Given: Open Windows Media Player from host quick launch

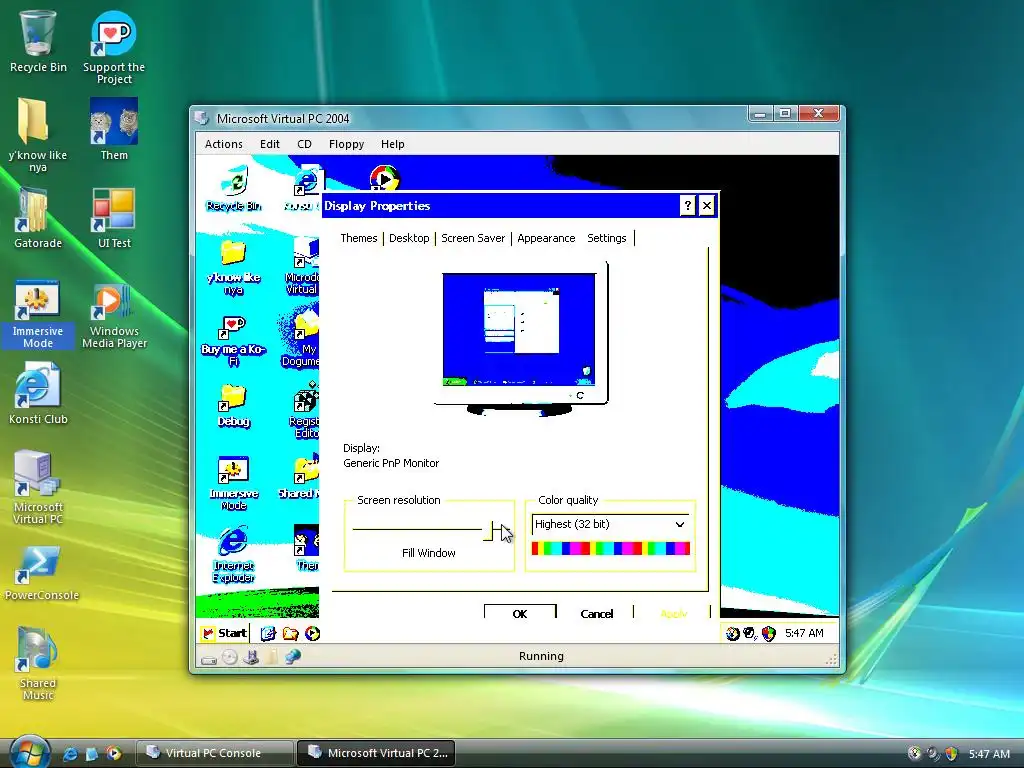Looking at the screenshot, I should (114, 754).
